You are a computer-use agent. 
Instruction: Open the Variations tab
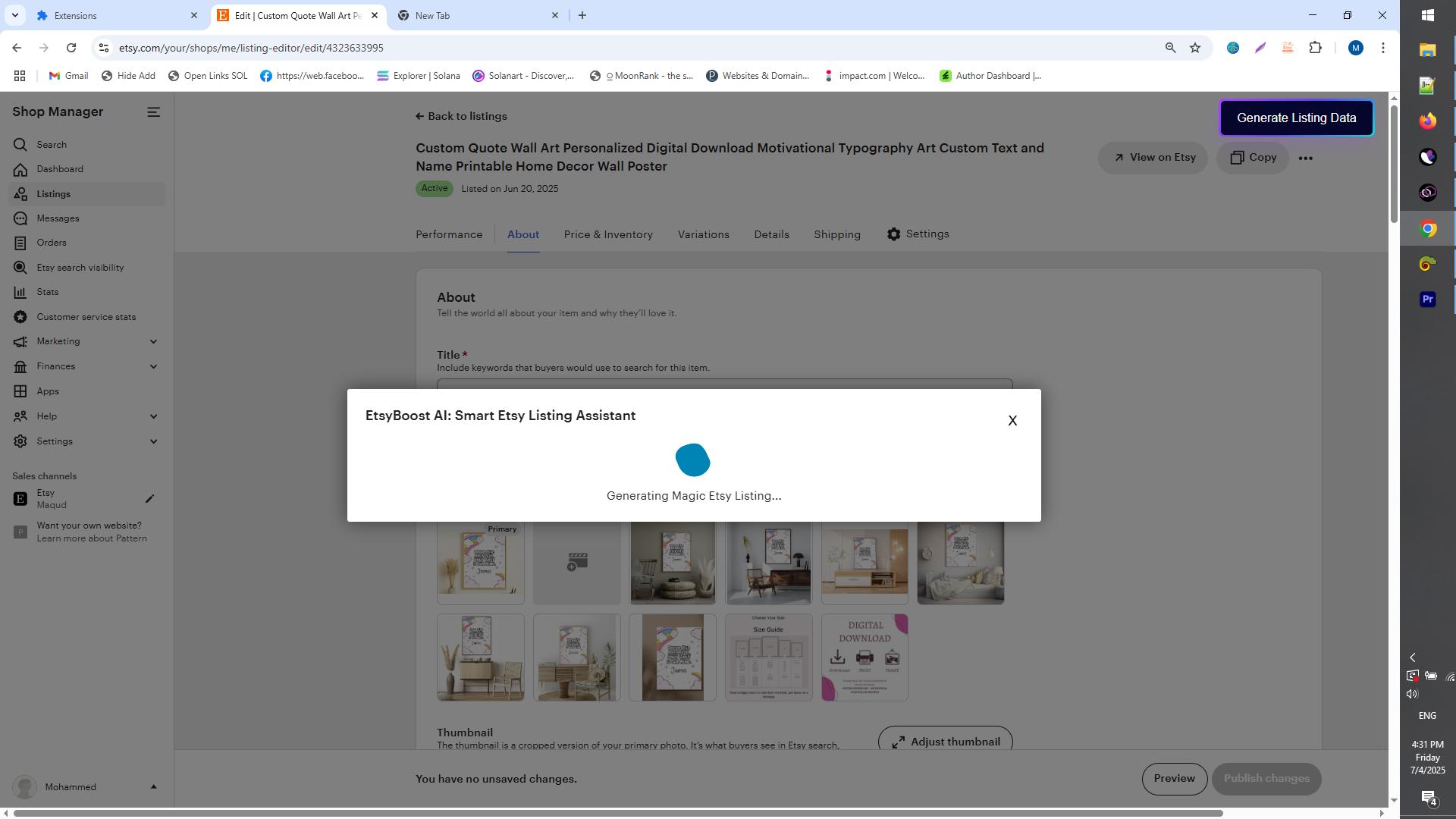(703, 234)
